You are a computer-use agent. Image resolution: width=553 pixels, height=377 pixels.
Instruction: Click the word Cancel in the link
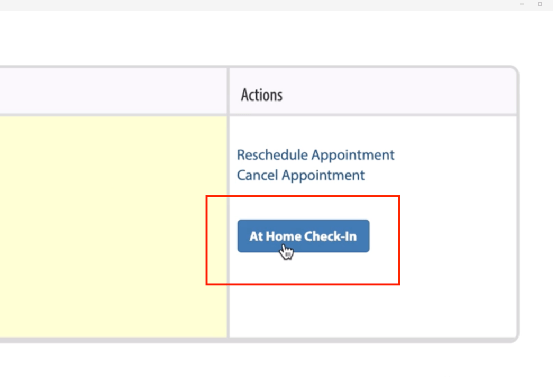(x=257, y=175)
